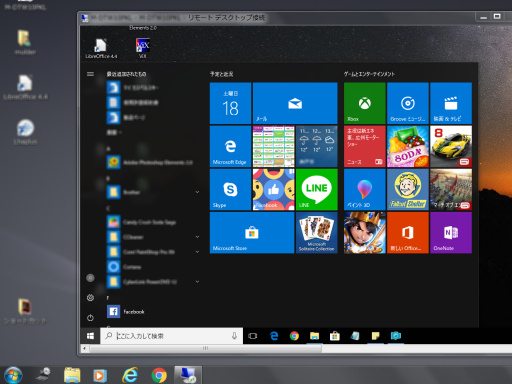Click the Windows 7 Start orb
This screenshot has height=384, width=512.
click(x=13, y=375)
